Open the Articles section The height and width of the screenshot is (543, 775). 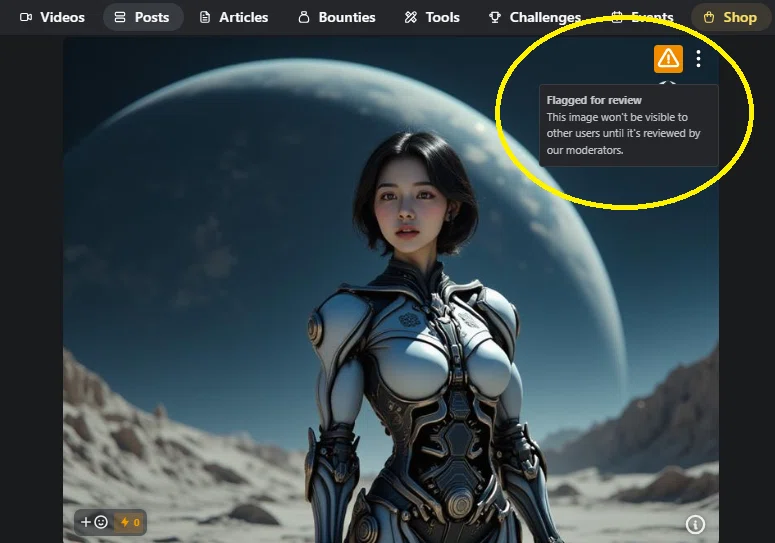[x=234, y=17]
